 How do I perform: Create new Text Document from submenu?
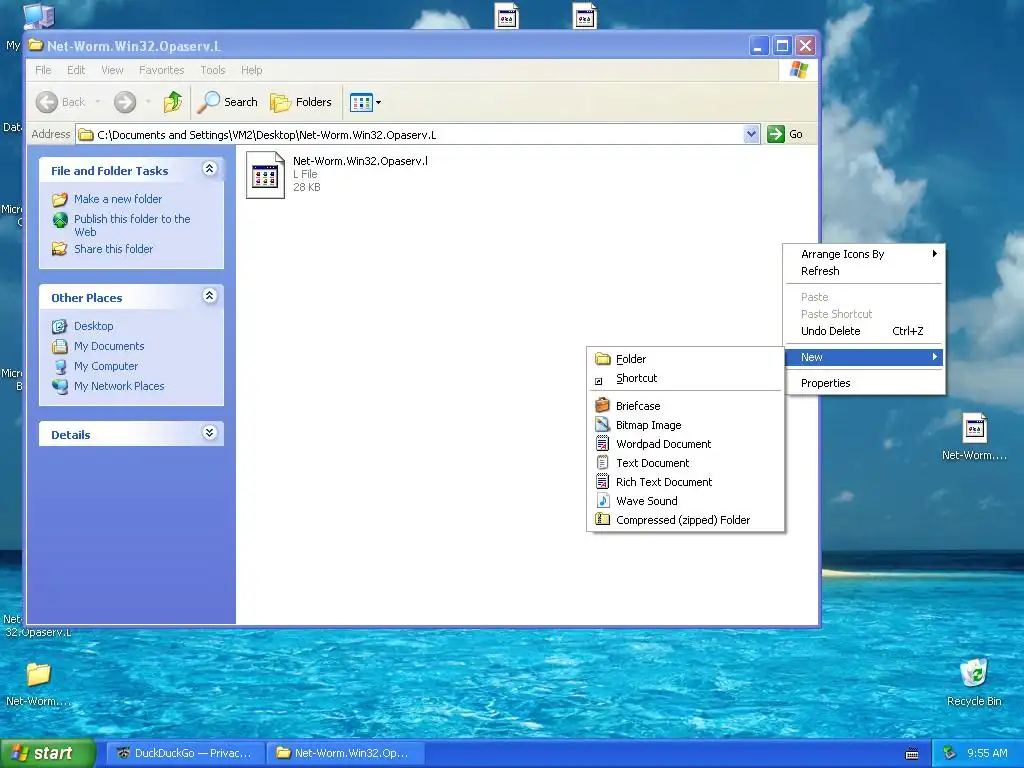[x=686, y=463]
